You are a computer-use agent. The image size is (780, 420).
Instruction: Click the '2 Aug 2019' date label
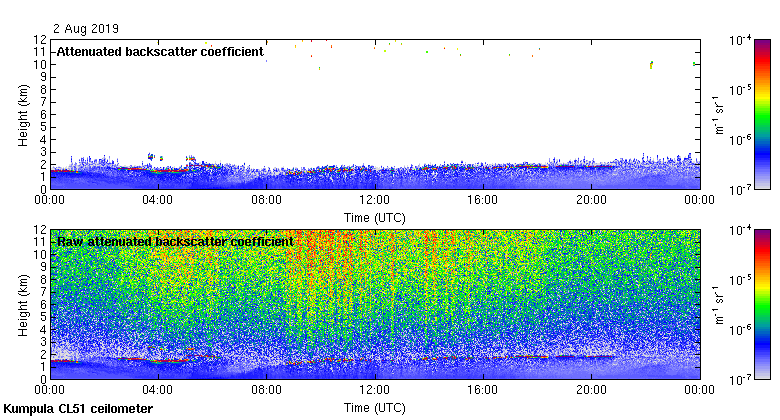tap(86, 29)
